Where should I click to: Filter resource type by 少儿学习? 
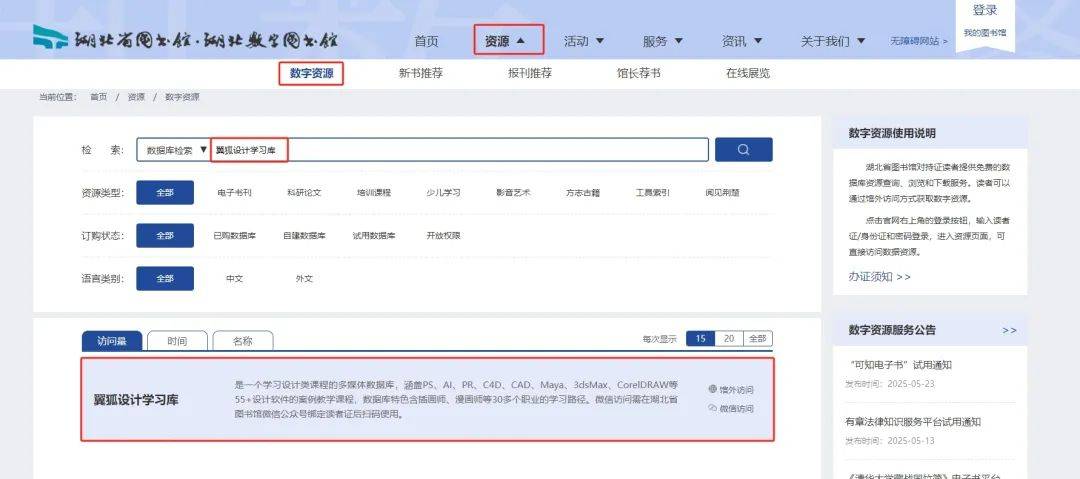pos(443,193)
